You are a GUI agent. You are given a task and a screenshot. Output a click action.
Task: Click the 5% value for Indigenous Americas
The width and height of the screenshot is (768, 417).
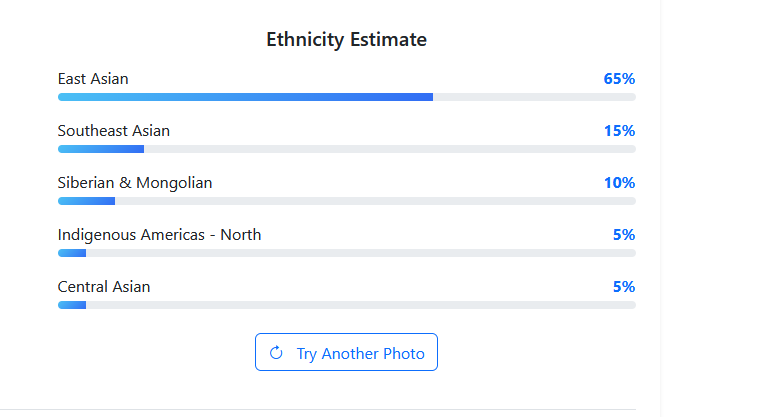pyautogui.click(x=624, y=234)
